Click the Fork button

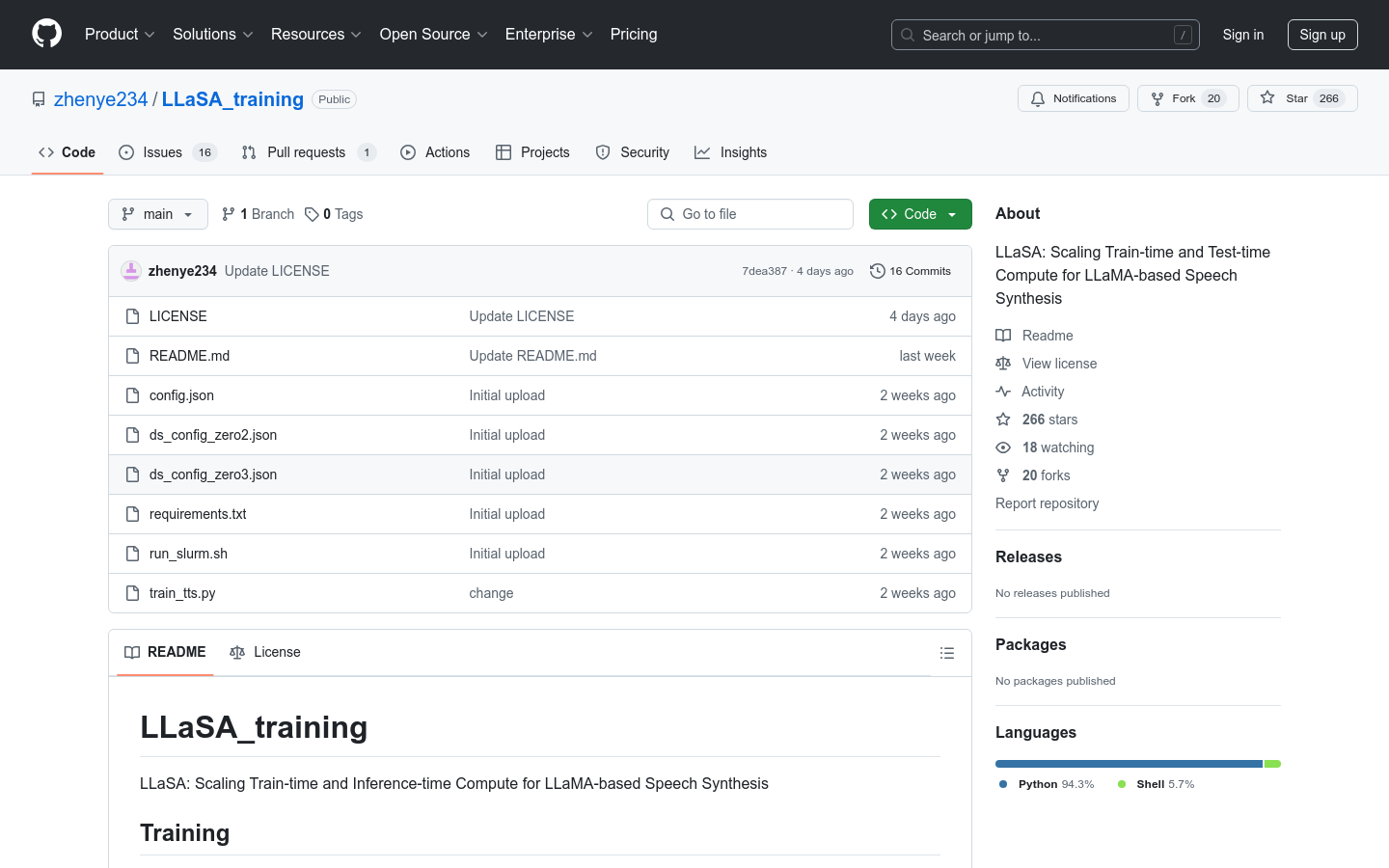1188,98
